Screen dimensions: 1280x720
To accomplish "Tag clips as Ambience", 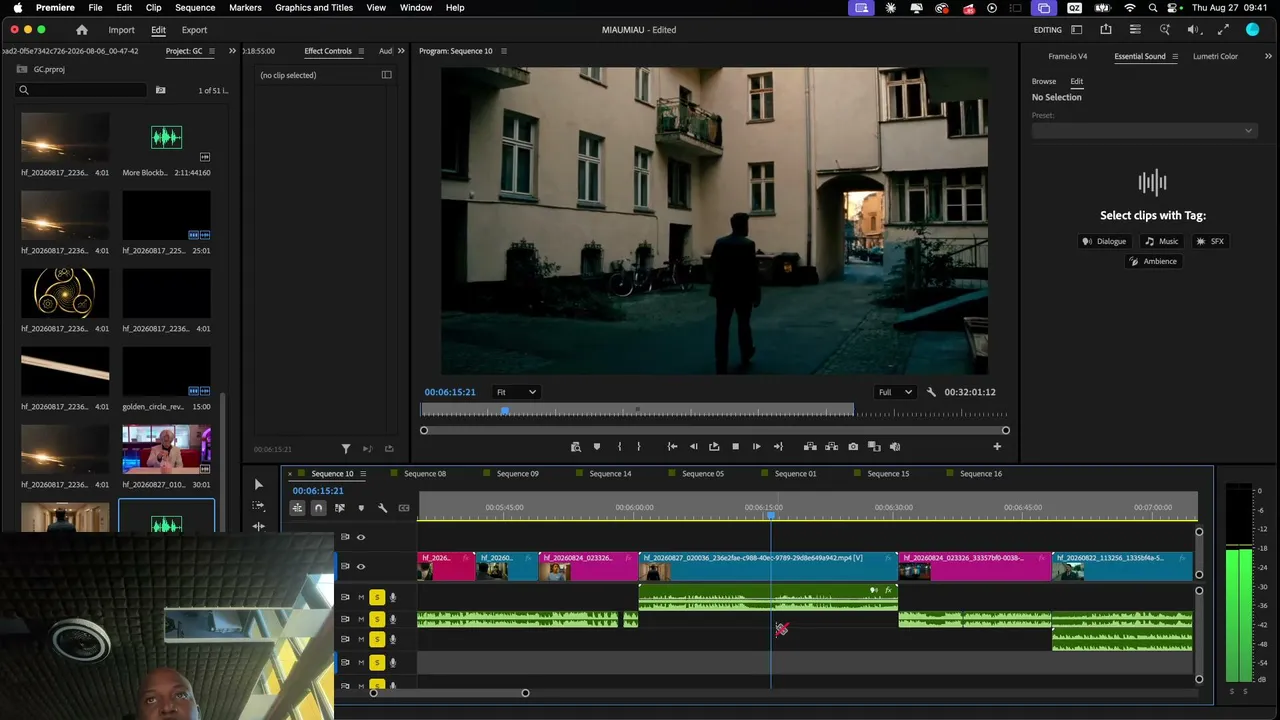I will point(1153,261).
